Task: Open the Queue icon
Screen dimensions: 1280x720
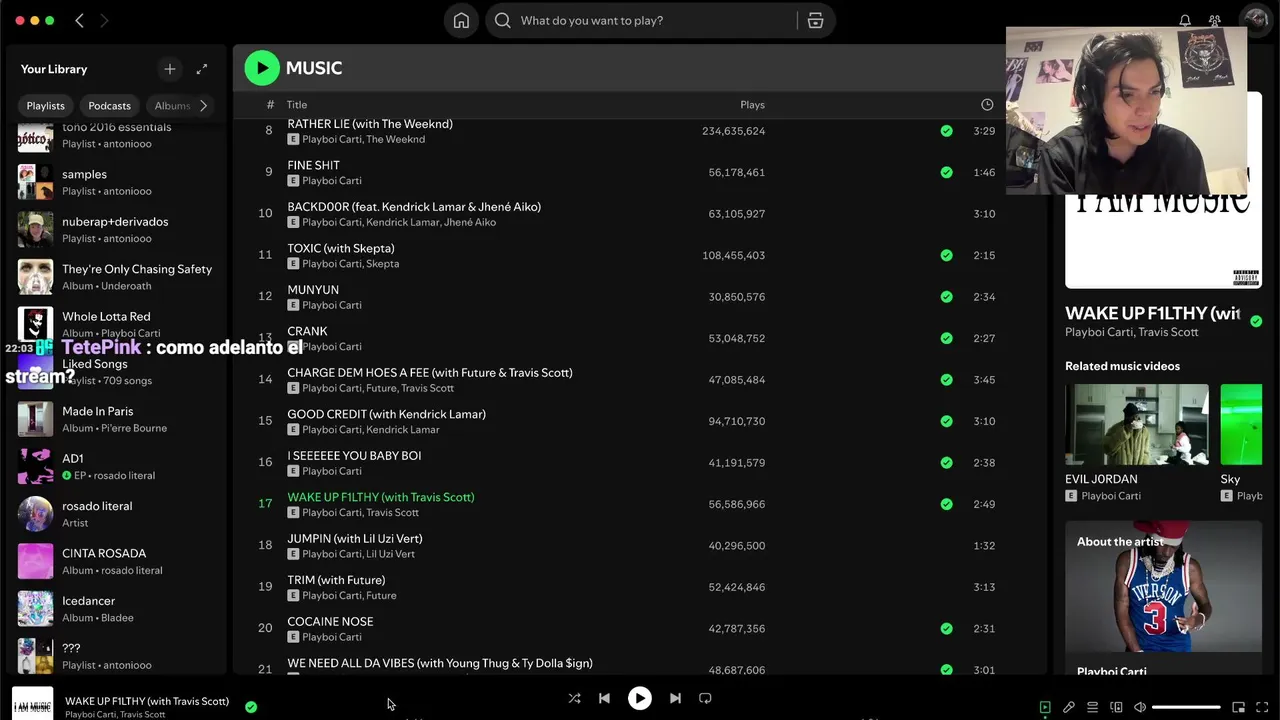Action: pos(1092,707)
